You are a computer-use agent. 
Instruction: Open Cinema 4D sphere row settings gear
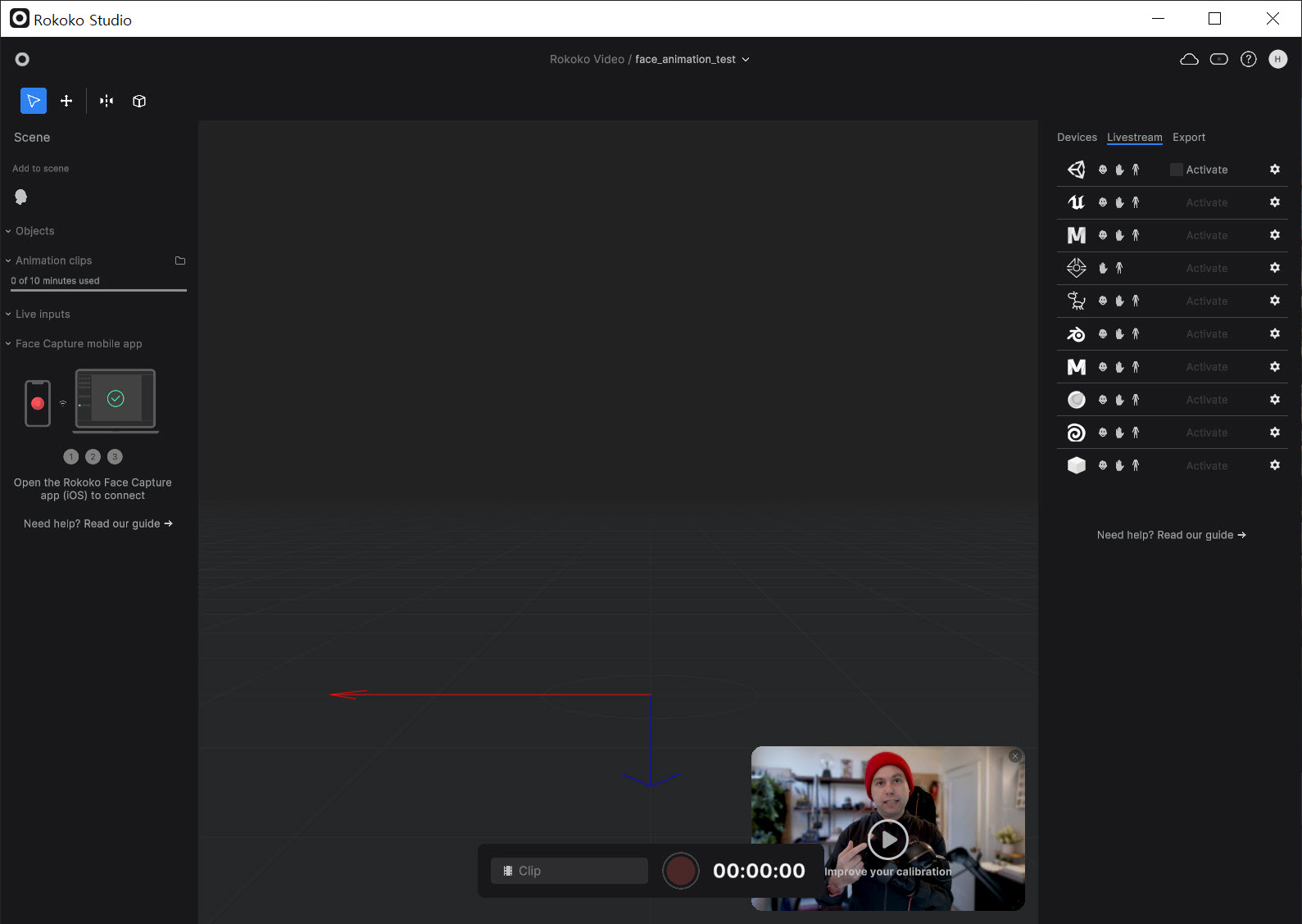[1275, 399]
